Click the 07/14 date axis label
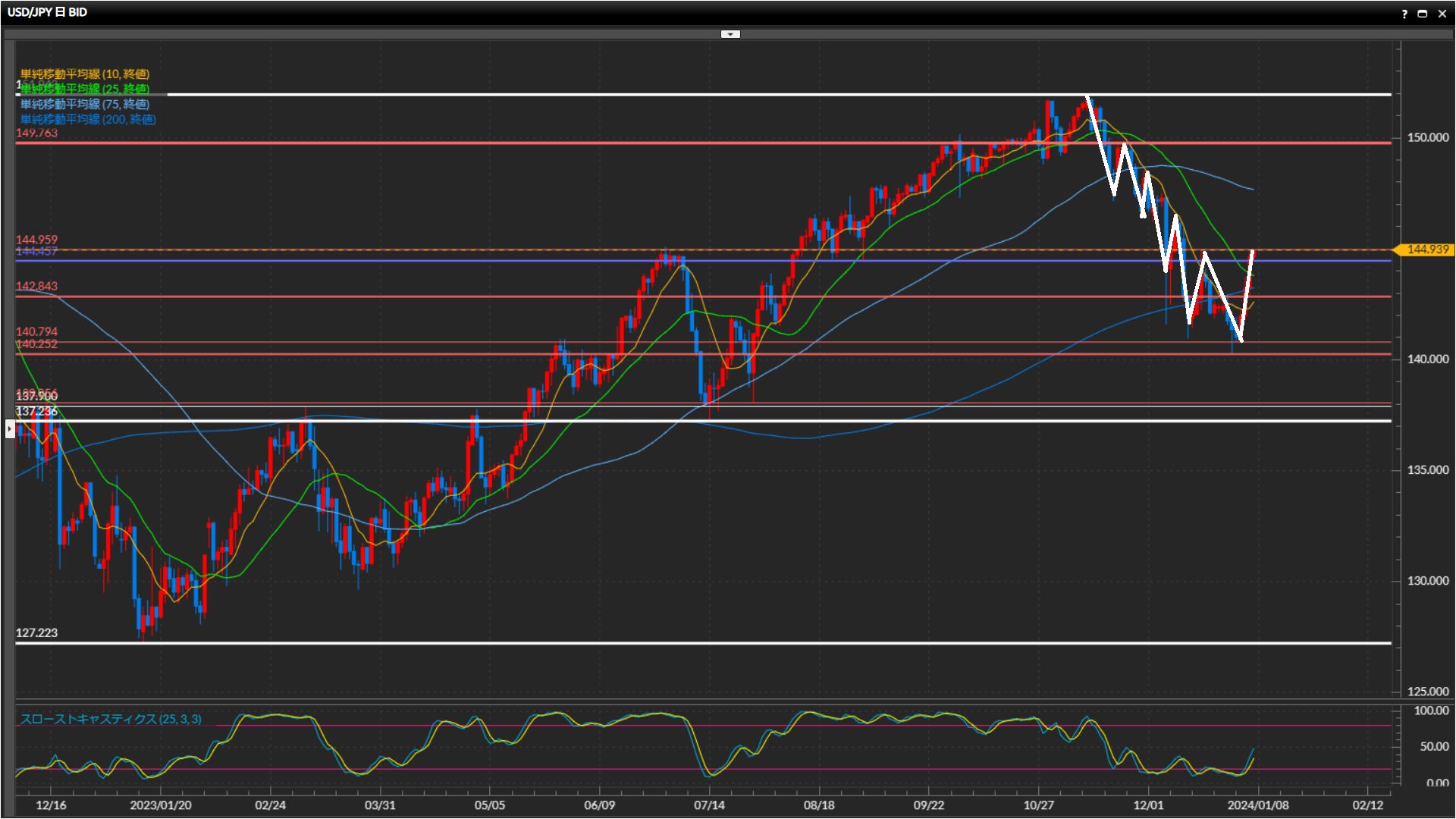The width and height of the screenshot is (1456, 819). tap(709, 805)
